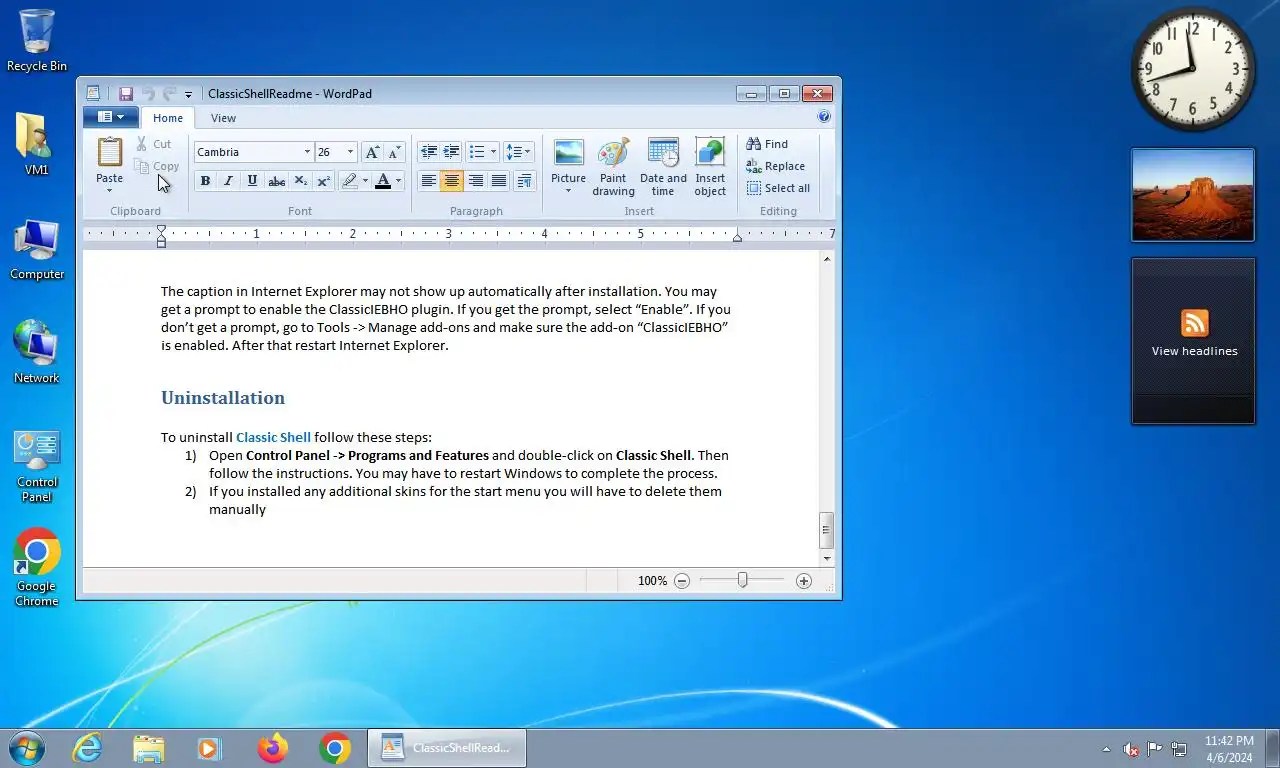The image size is (1280, 768).
Task: Apply the text highlight color
Action: (349, 181)
